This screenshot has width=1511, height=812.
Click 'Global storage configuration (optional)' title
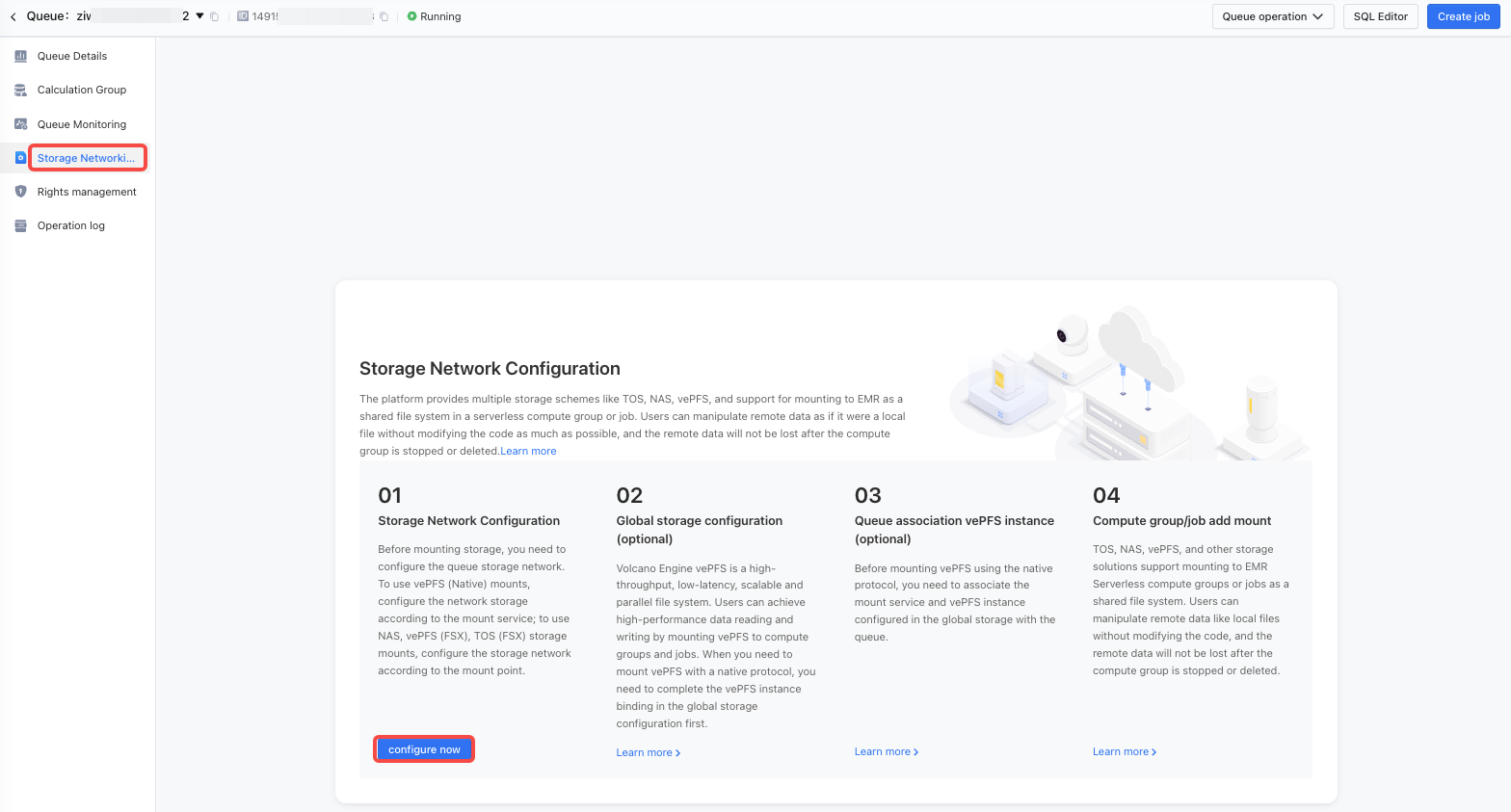click(700, 530)
